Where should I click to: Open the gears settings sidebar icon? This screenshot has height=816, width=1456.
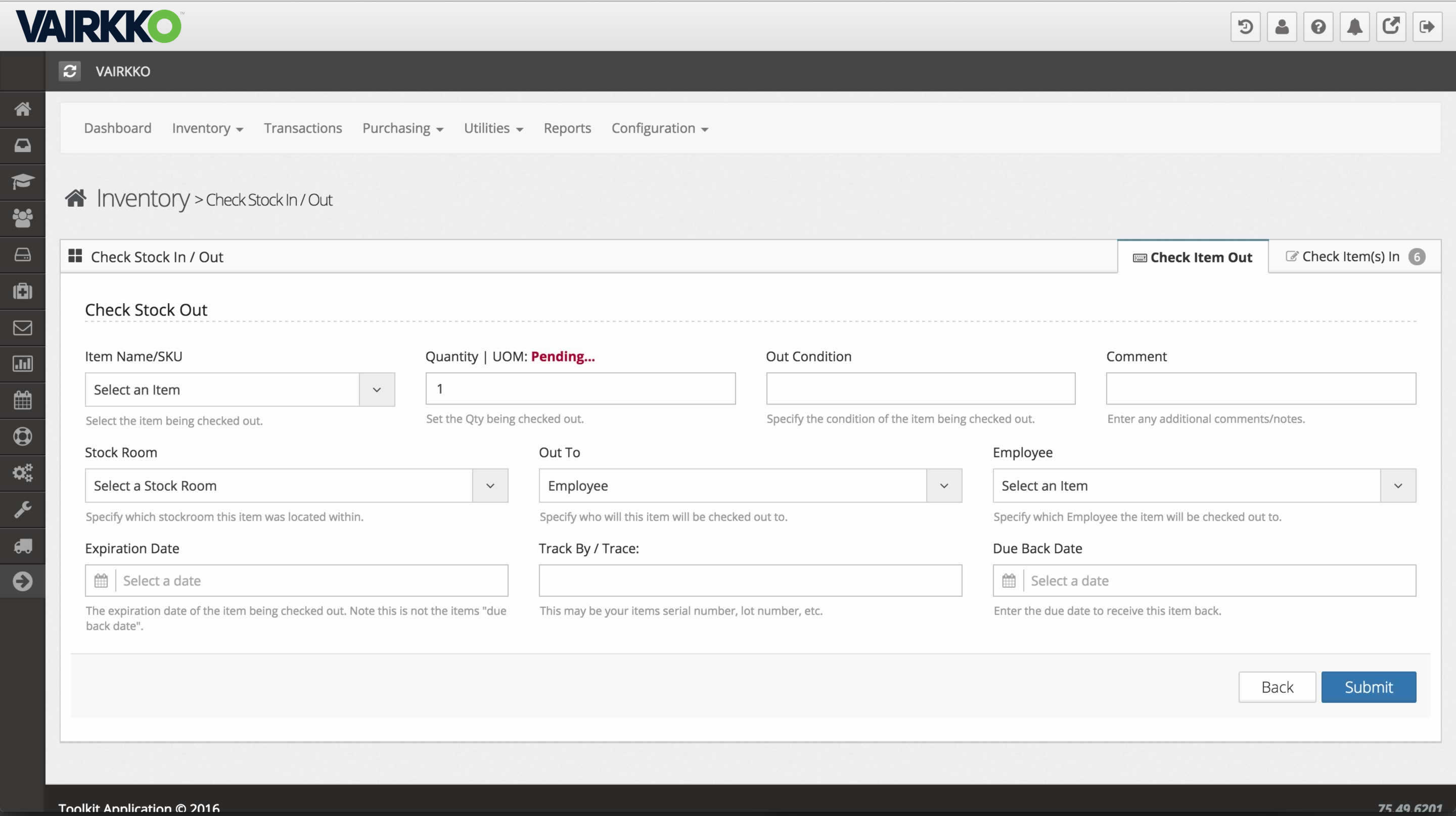(x=23, y=473)
